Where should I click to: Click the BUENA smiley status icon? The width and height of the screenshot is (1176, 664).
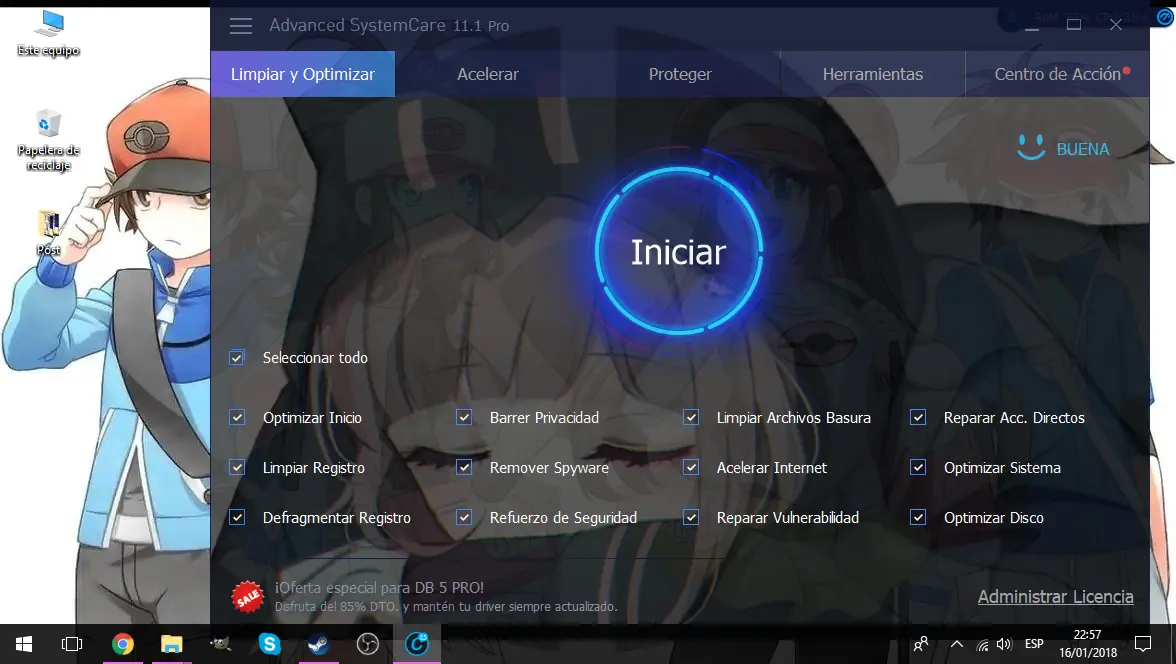(x=1030, y=147)
